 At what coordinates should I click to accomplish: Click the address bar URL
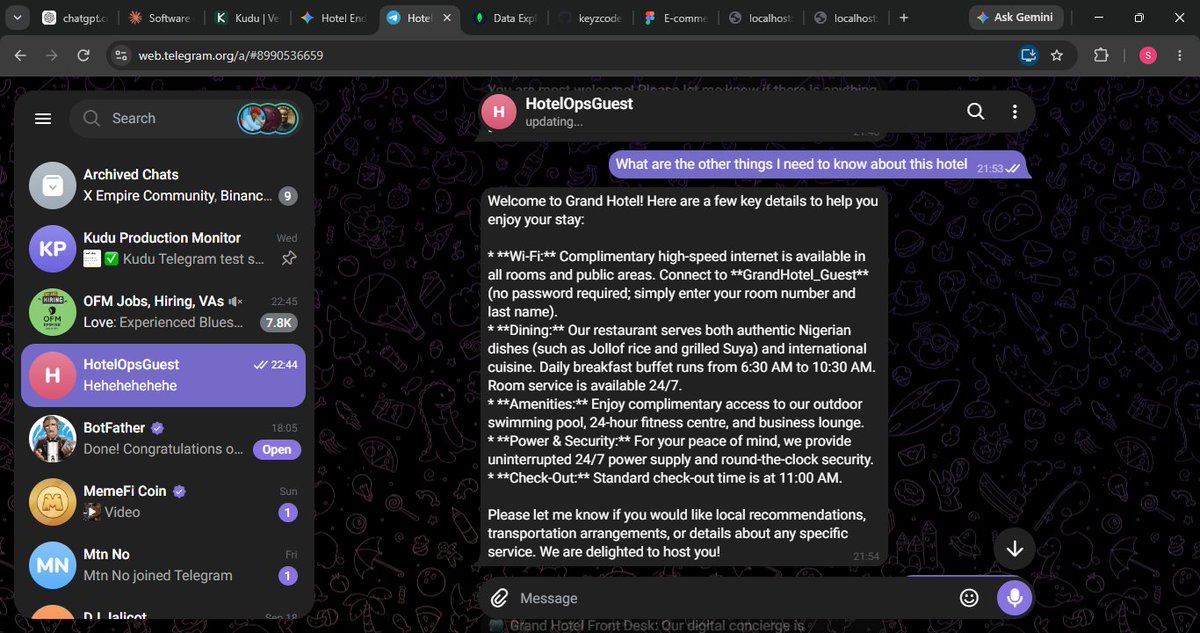(230, 55)
